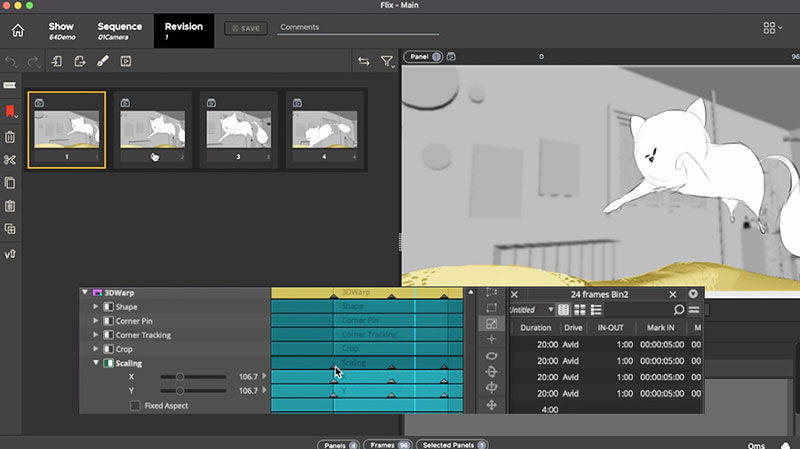Select panel thumbnail 3
Screen dimensions: 800x449
(239, 130)
